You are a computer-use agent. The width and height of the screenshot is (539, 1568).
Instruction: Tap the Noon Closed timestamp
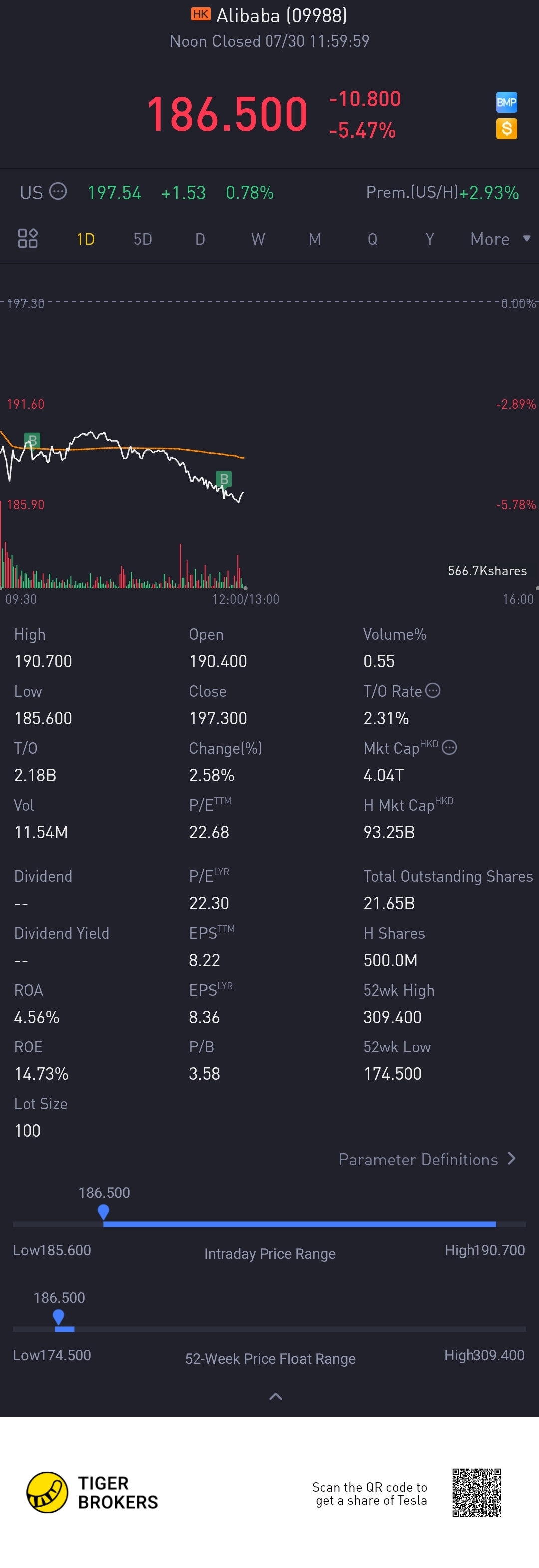point(269,41)
